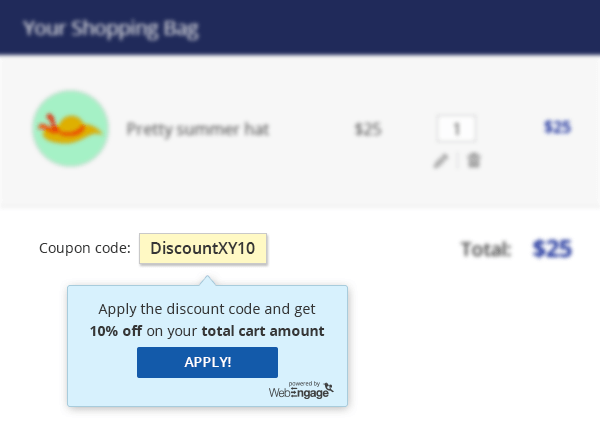
Task: Click the small 'powered by' text
Action: click(x=304, y=382)
